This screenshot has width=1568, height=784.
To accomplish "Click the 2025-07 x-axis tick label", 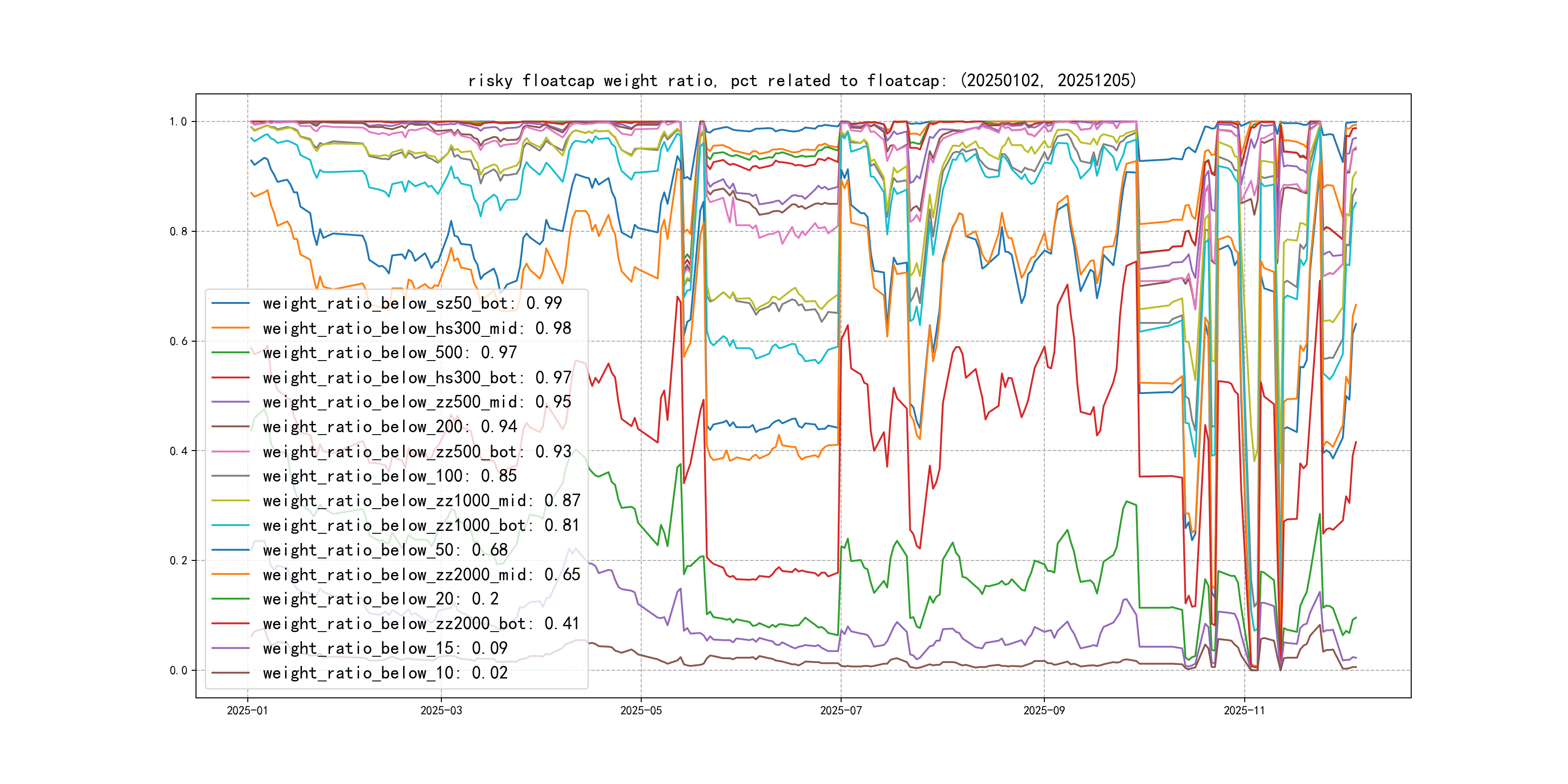I will pyautogui.click(x=841, y=710).
